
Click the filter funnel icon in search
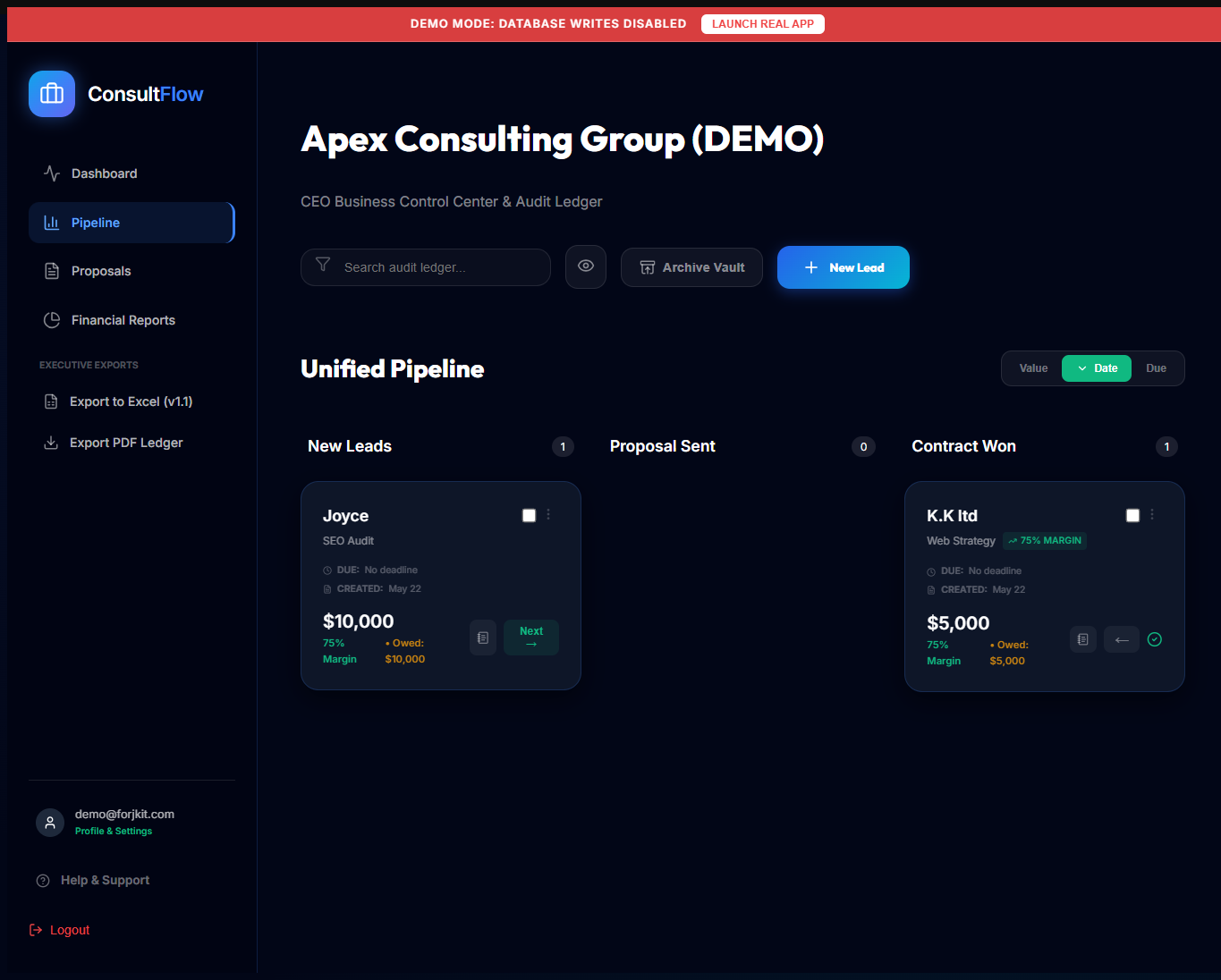click(323, 266)
